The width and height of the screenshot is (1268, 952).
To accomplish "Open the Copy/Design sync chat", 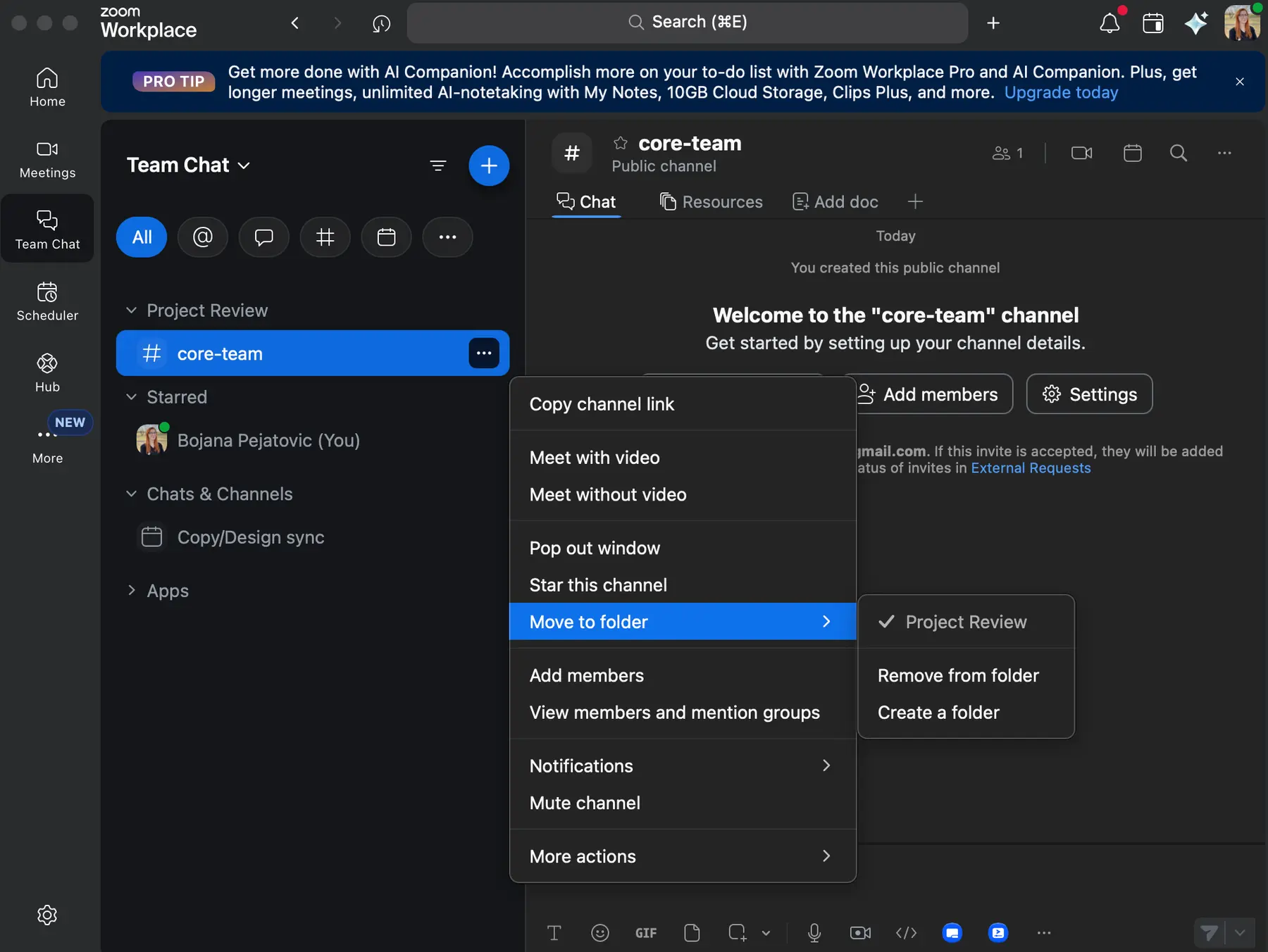I will (313, 538).
